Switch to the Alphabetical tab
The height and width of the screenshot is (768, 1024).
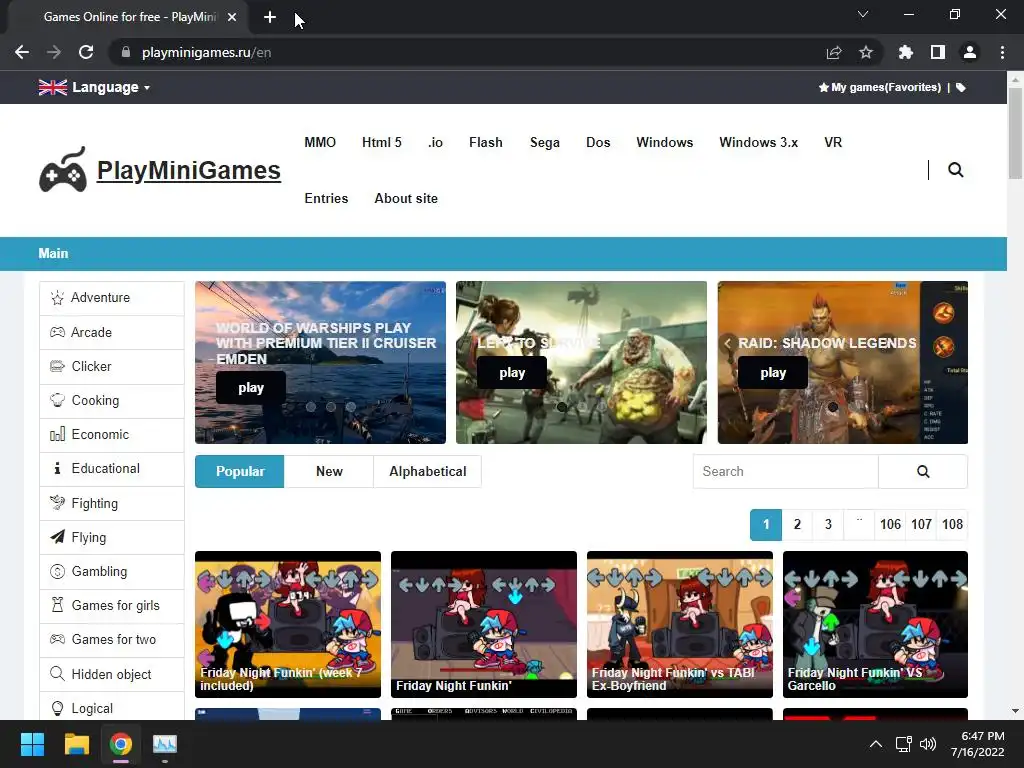428,472
